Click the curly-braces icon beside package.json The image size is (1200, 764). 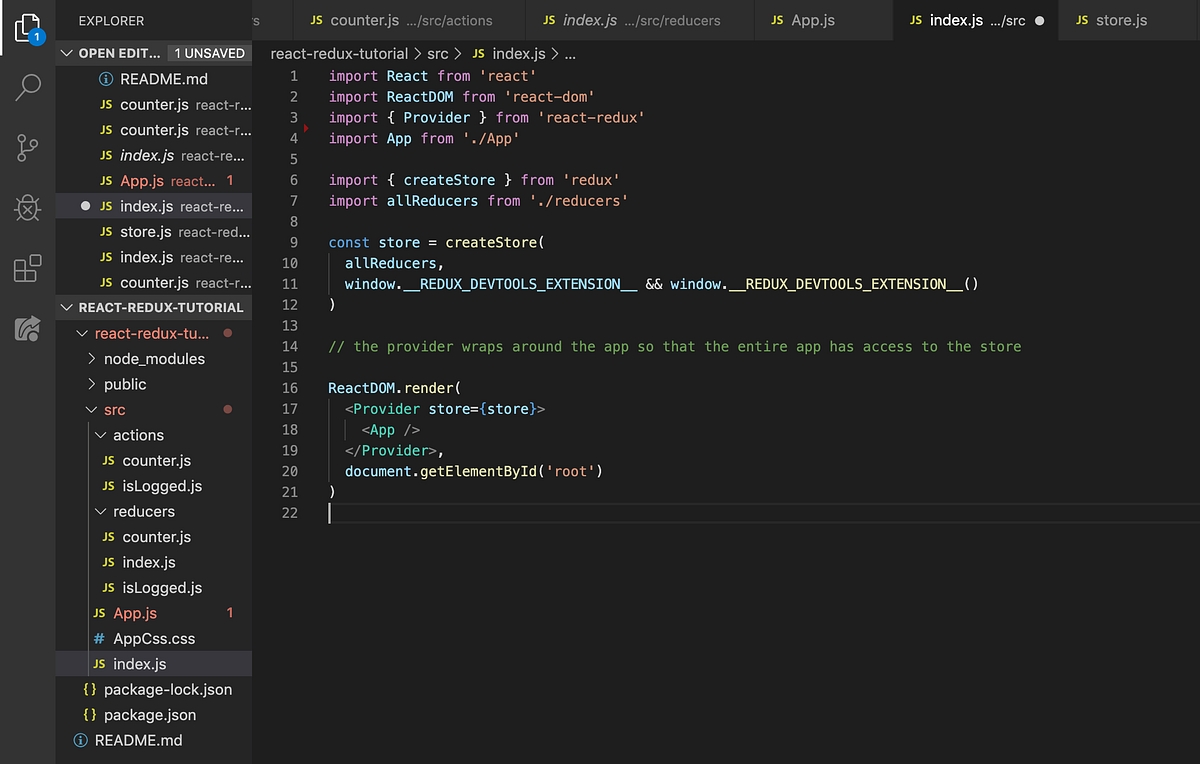pos(89,715)
